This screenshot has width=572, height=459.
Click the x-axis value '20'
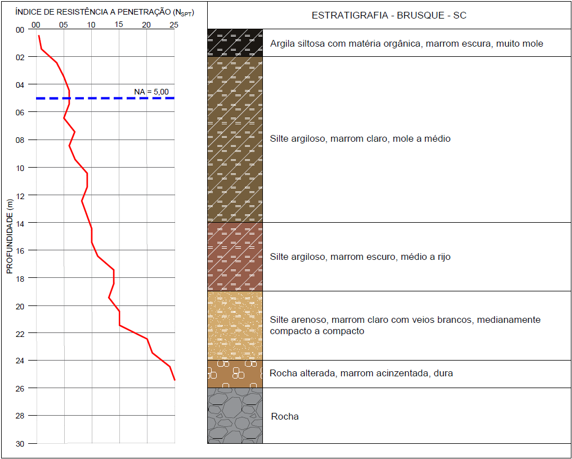click(146, 25)
